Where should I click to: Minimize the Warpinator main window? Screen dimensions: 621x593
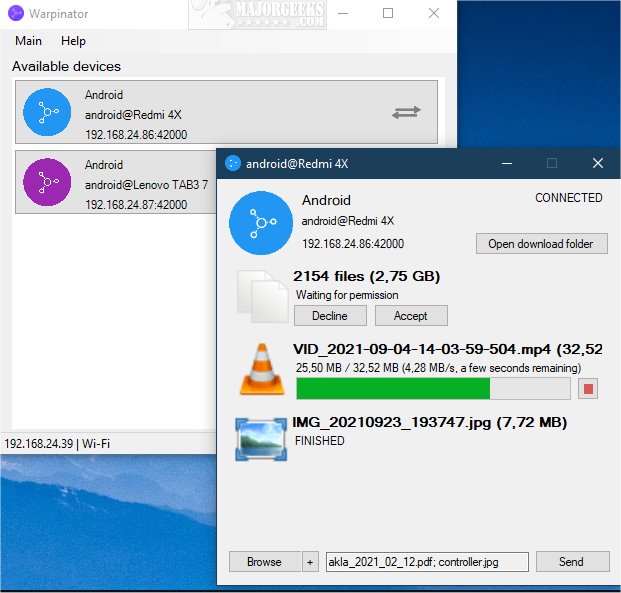click(x=343, y=13)
